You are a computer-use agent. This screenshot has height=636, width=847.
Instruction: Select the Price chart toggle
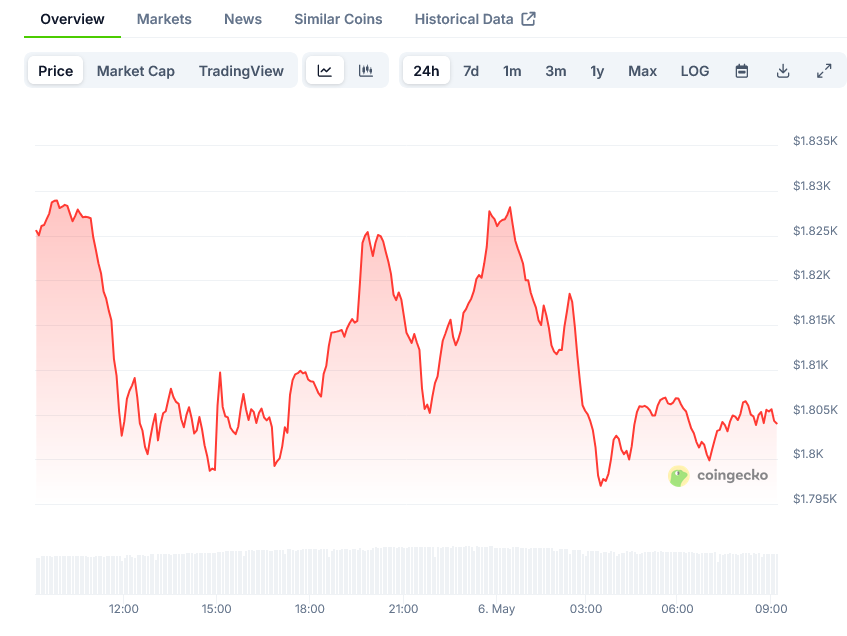click(56, 71)
